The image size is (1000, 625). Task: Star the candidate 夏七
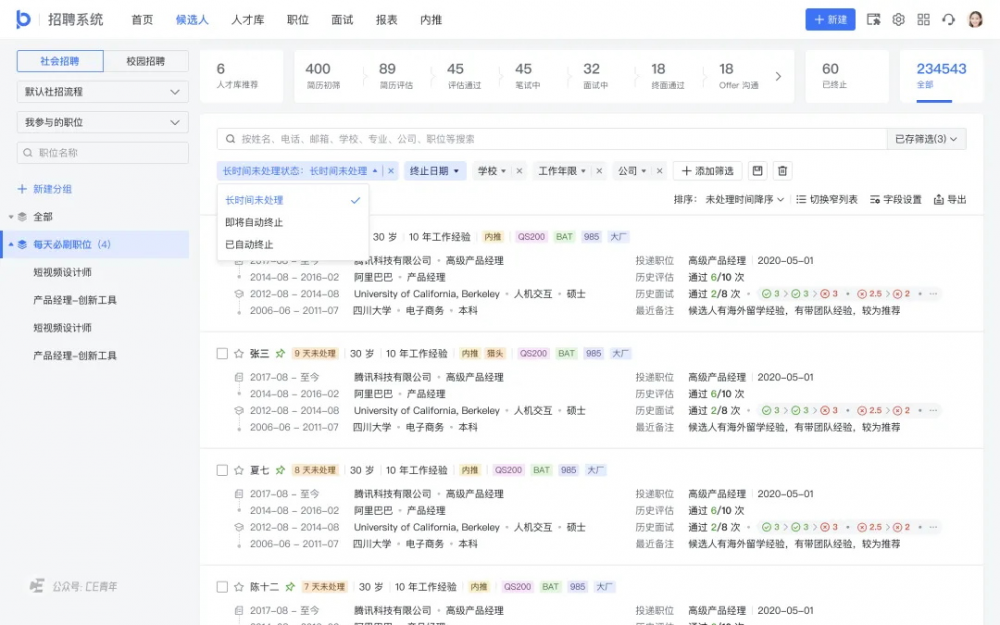tap(239, 470)
